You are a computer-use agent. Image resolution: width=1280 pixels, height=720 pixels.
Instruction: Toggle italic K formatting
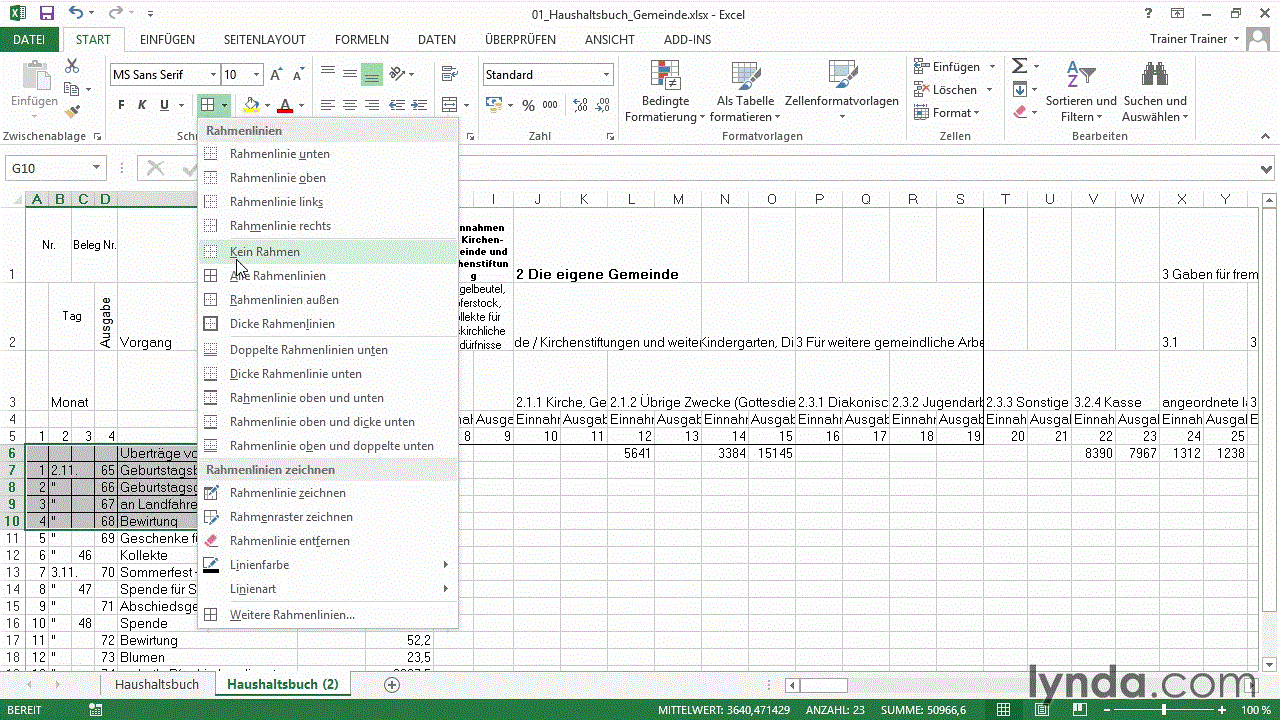click(142, 105)
